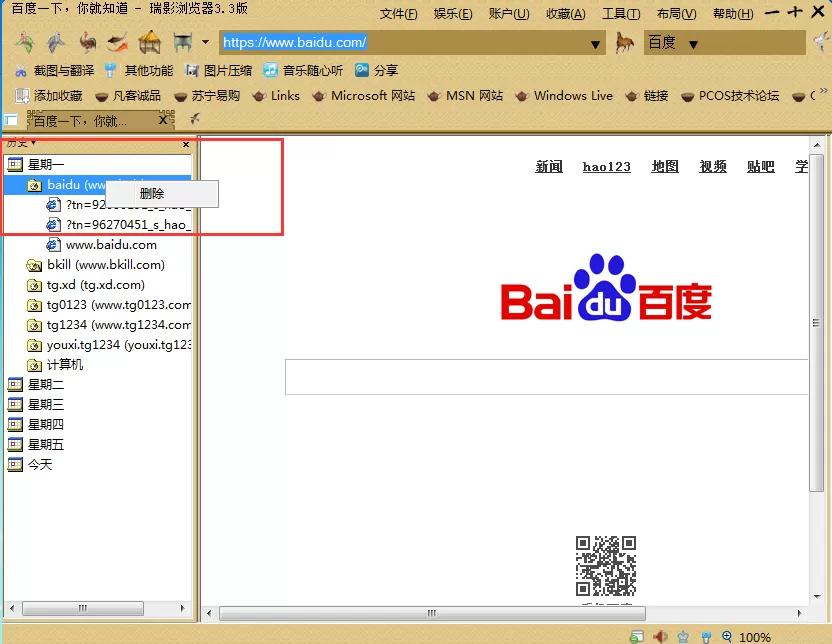Open the 百度 search engine dropdown
Screen dimensions: 832x644
click(693, 45)
